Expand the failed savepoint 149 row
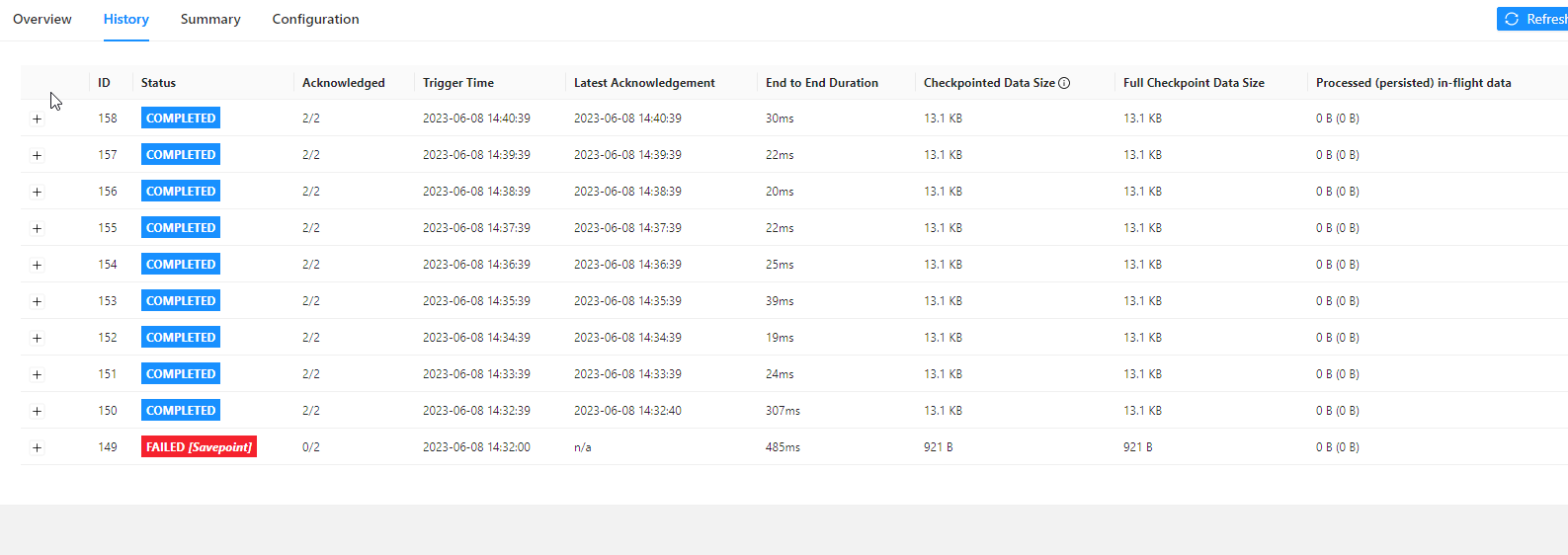The height and width of the screenshot is (555, 1568). [x=37, y=448]
